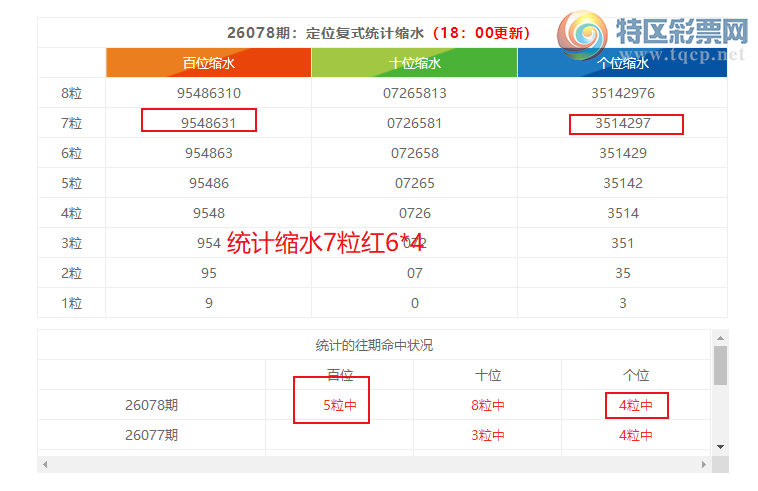Click the vertical scrollbar thumb
758x491 pixels.
click(720, 365)
